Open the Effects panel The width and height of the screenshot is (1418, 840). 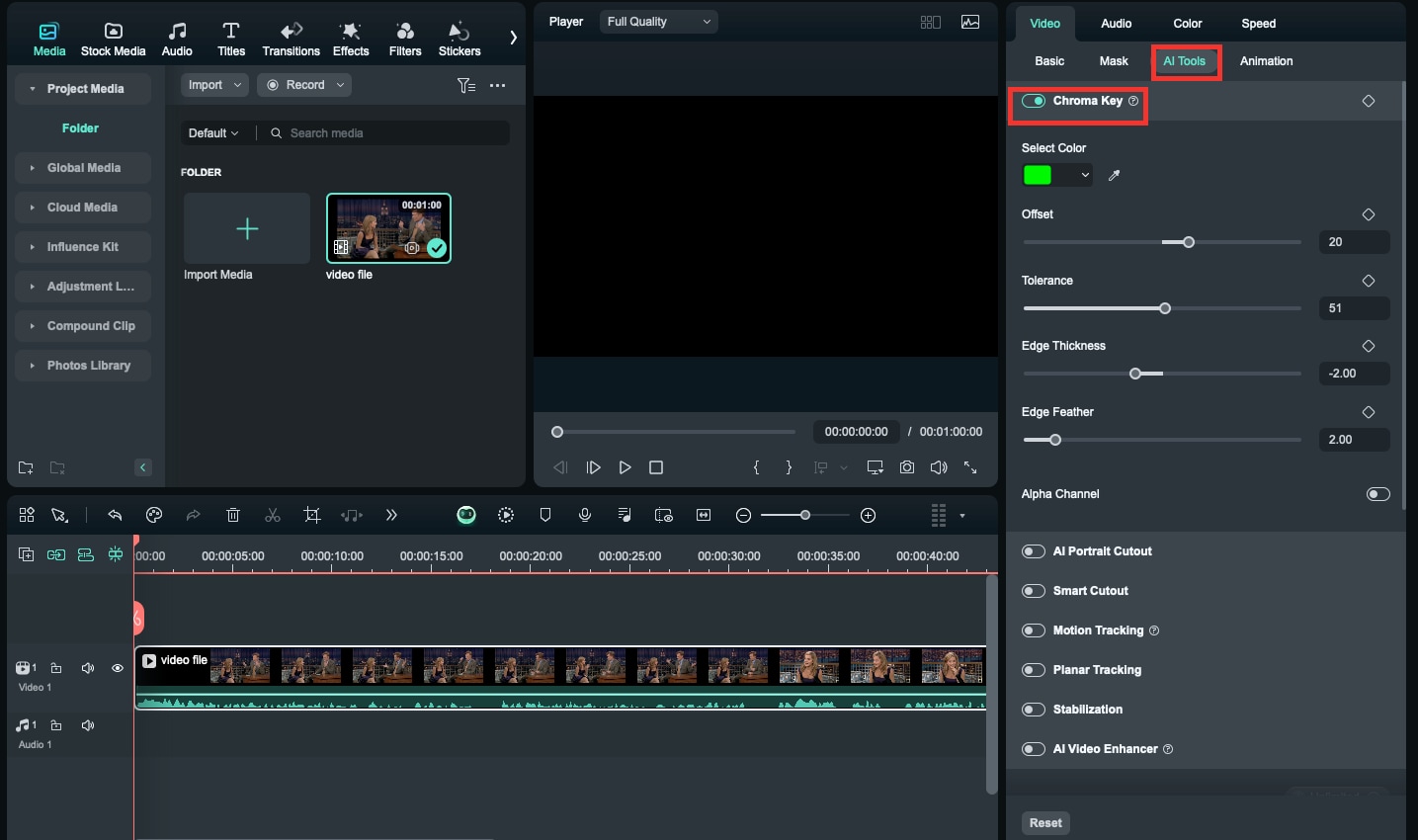(x=351, y=40)
